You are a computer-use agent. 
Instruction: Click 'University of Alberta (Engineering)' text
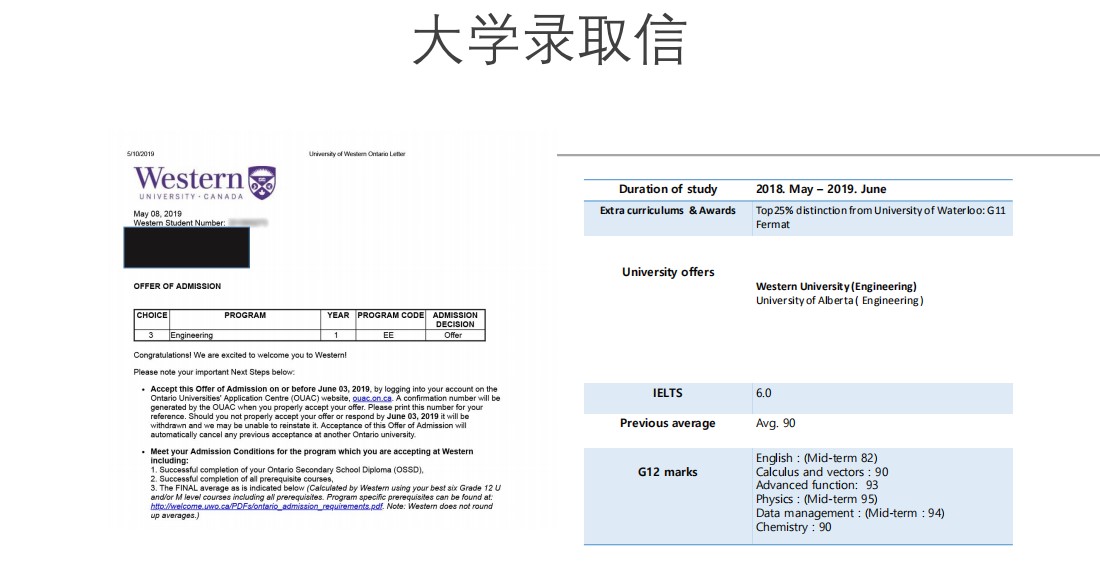pyautogui.click(x=840, y=300)
